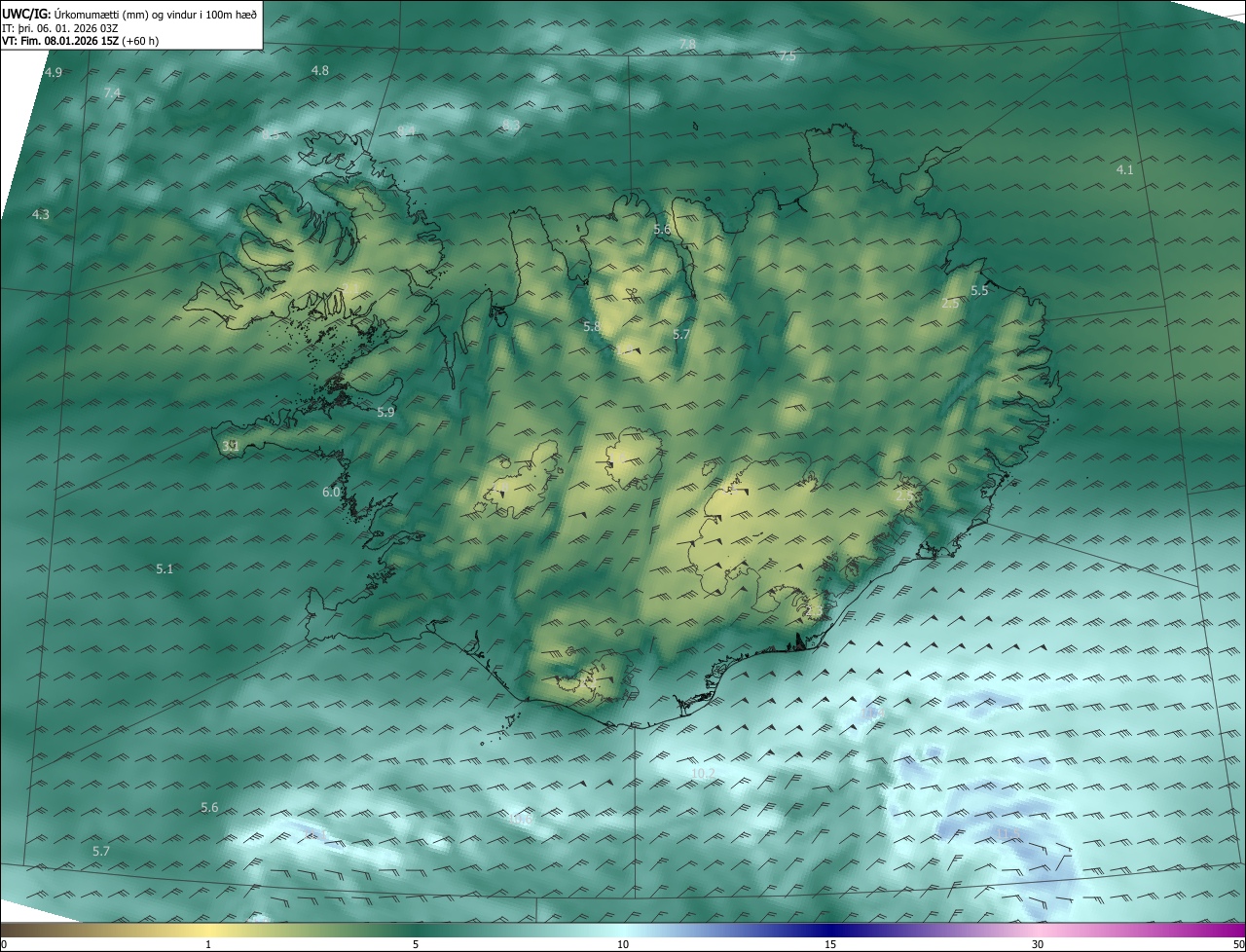Click the map value 4.9
Image resolution: width=1246 pixels, height=952 pixels.
(x=54, y=73)
